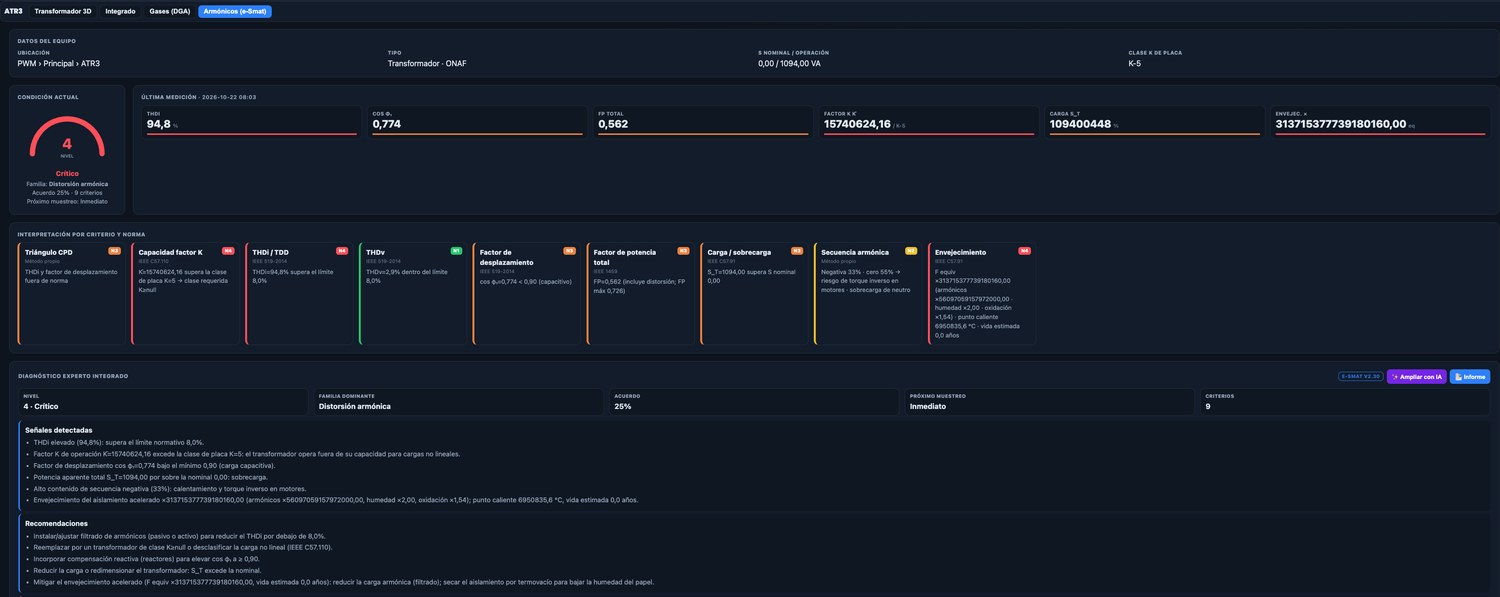1500x597 pixels.
Task: Open the THDi / TDD criterion card
Action: pyautogui.click(x=299, y=293)
